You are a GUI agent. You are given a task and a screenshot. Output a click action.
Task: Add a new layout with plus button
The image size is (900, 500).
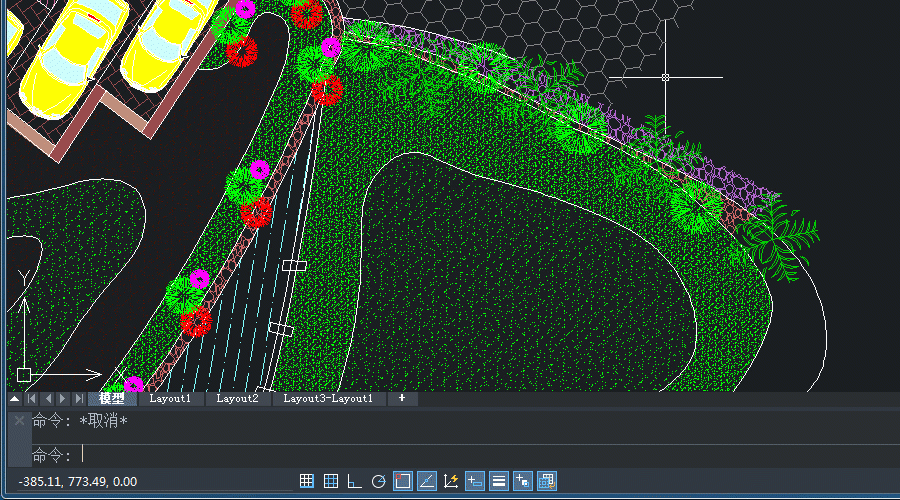[402, 398]
